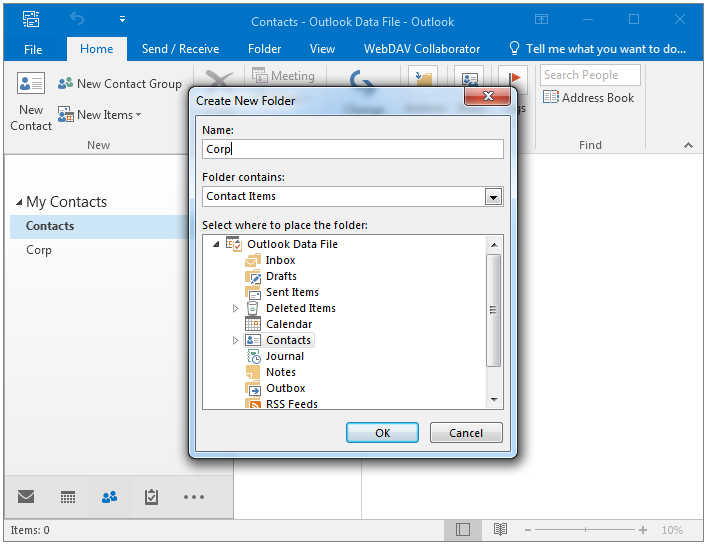
Task: Select the Calendar folder in the dialog tree
Action: tap(289, 324)
